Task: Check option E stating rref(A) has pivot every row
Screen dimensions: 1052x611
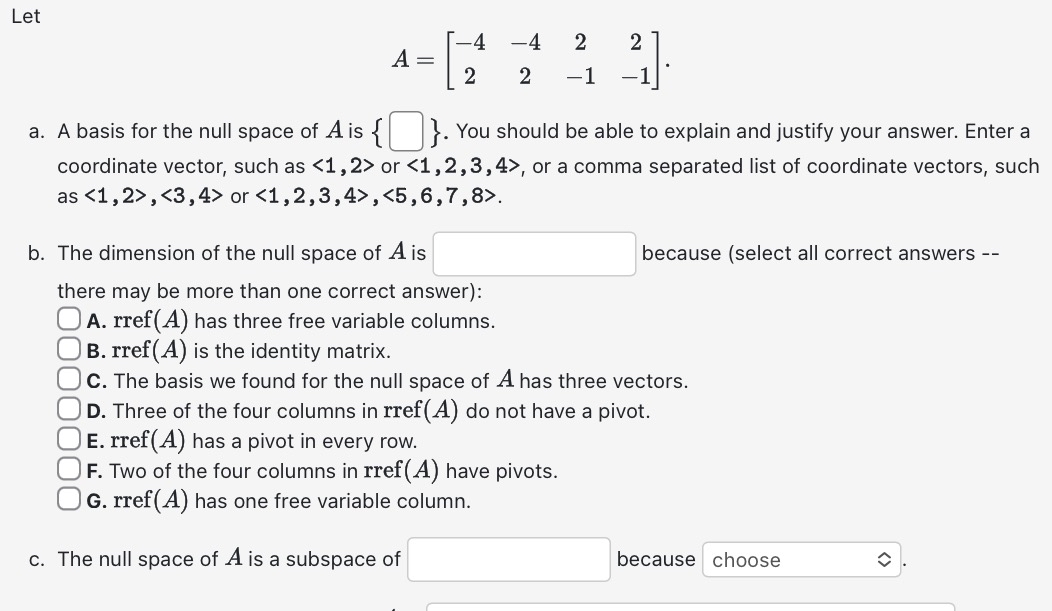Action: [x=68, y=436]
